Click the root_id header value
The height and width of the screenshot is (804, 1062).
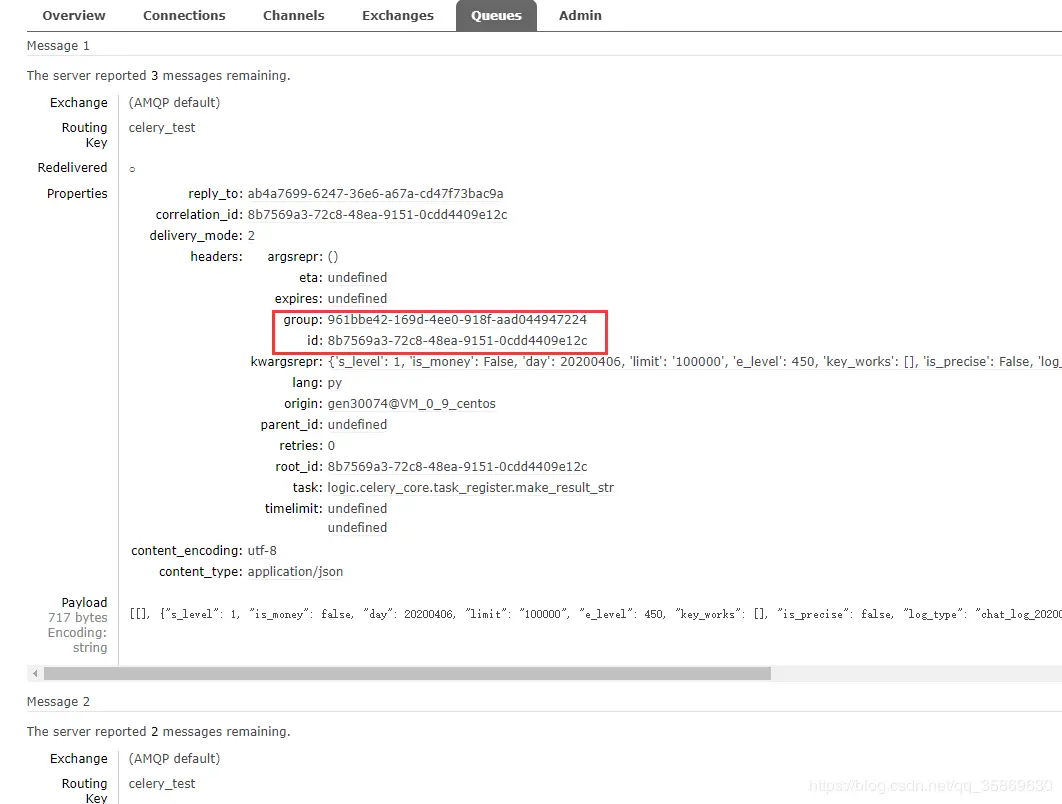[457, 467]
